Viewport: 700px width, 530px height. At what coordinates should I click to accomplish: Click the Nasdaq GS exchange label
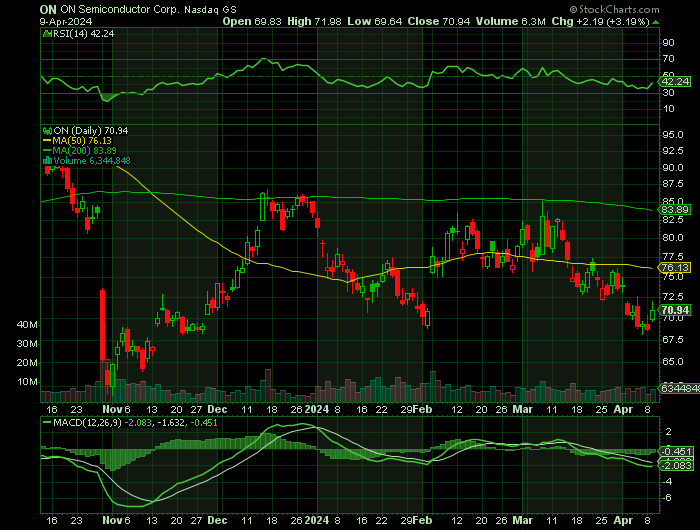tap(210, 9)
